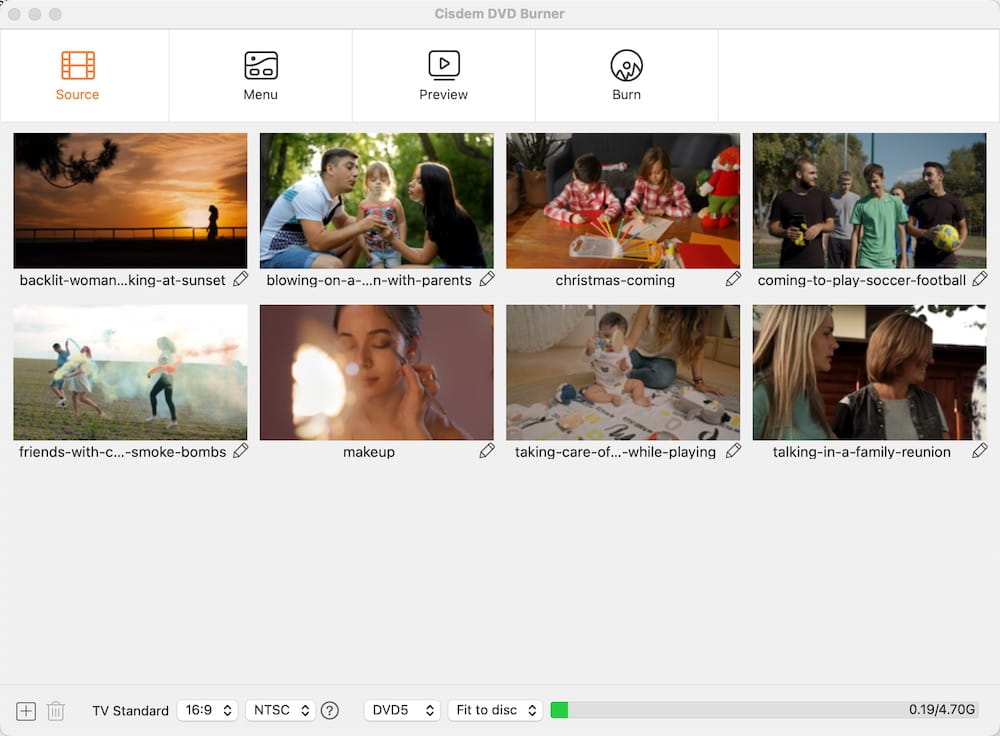Click the add video plus icon
This screenshot has width=1000, height=736.
[25, 710]
